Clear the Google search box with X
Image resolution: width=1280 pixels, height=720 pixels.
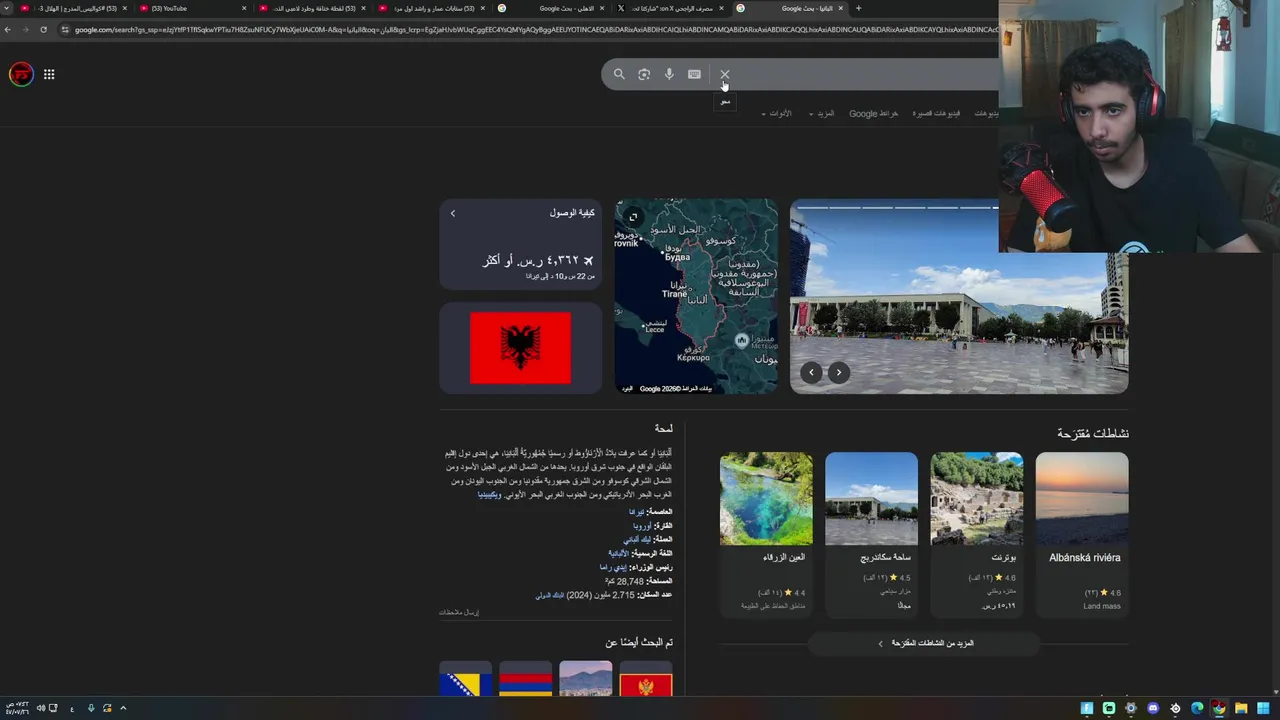pyautogui.click(x=725, y=74)
